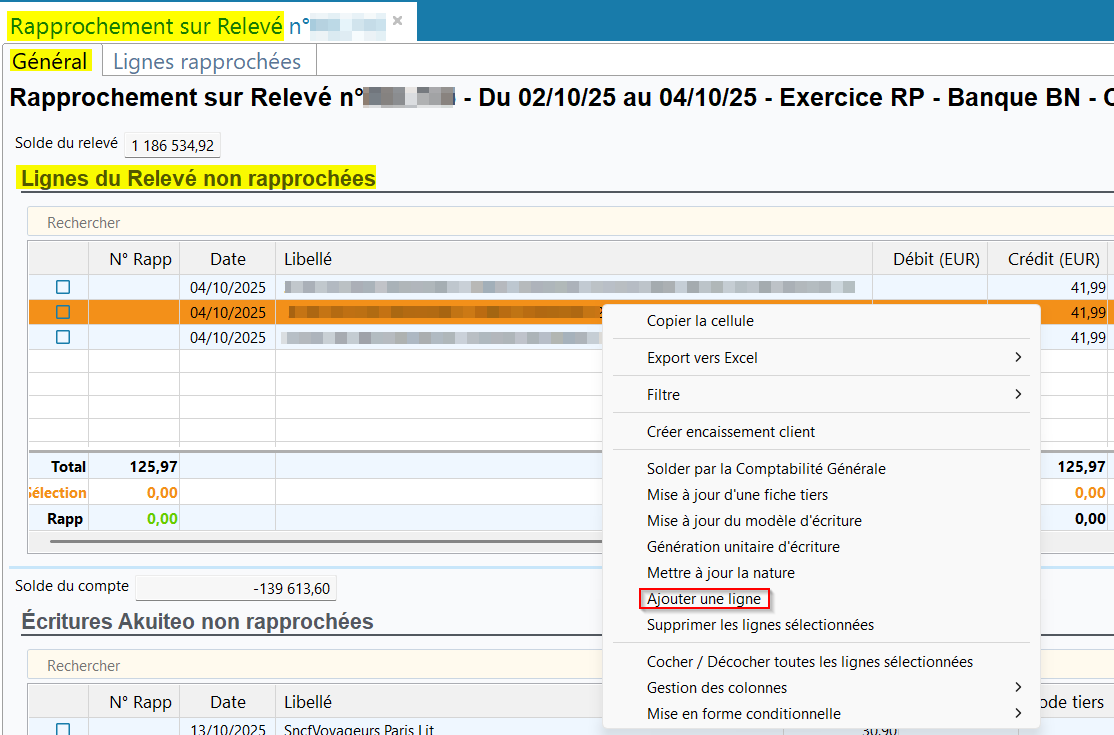Click Mettre à jour la nature
The height and width of the screenshot is (735, 1114).
(x=720, y=573)
